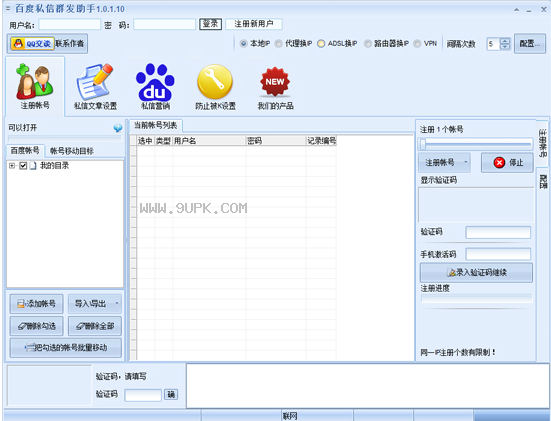Toggle the 我的目录 checkbox
This screenshot has width=551, height=421.
[x=23, y=166]
